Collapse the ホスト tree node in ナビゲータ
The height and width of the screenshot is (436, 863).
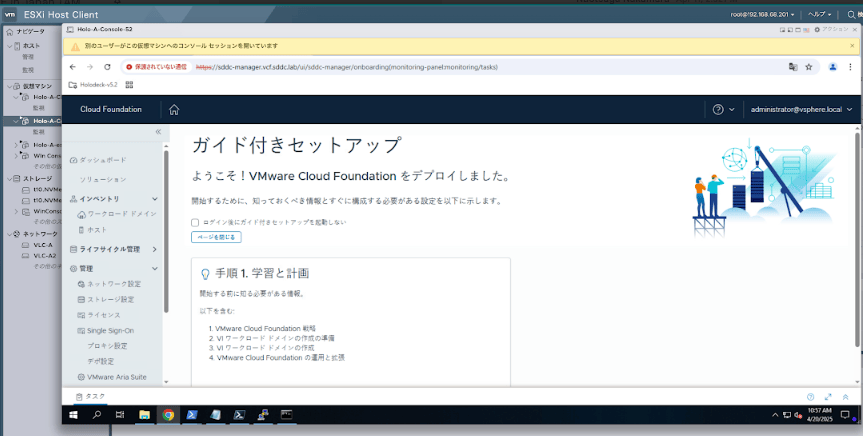coord(9,46)
